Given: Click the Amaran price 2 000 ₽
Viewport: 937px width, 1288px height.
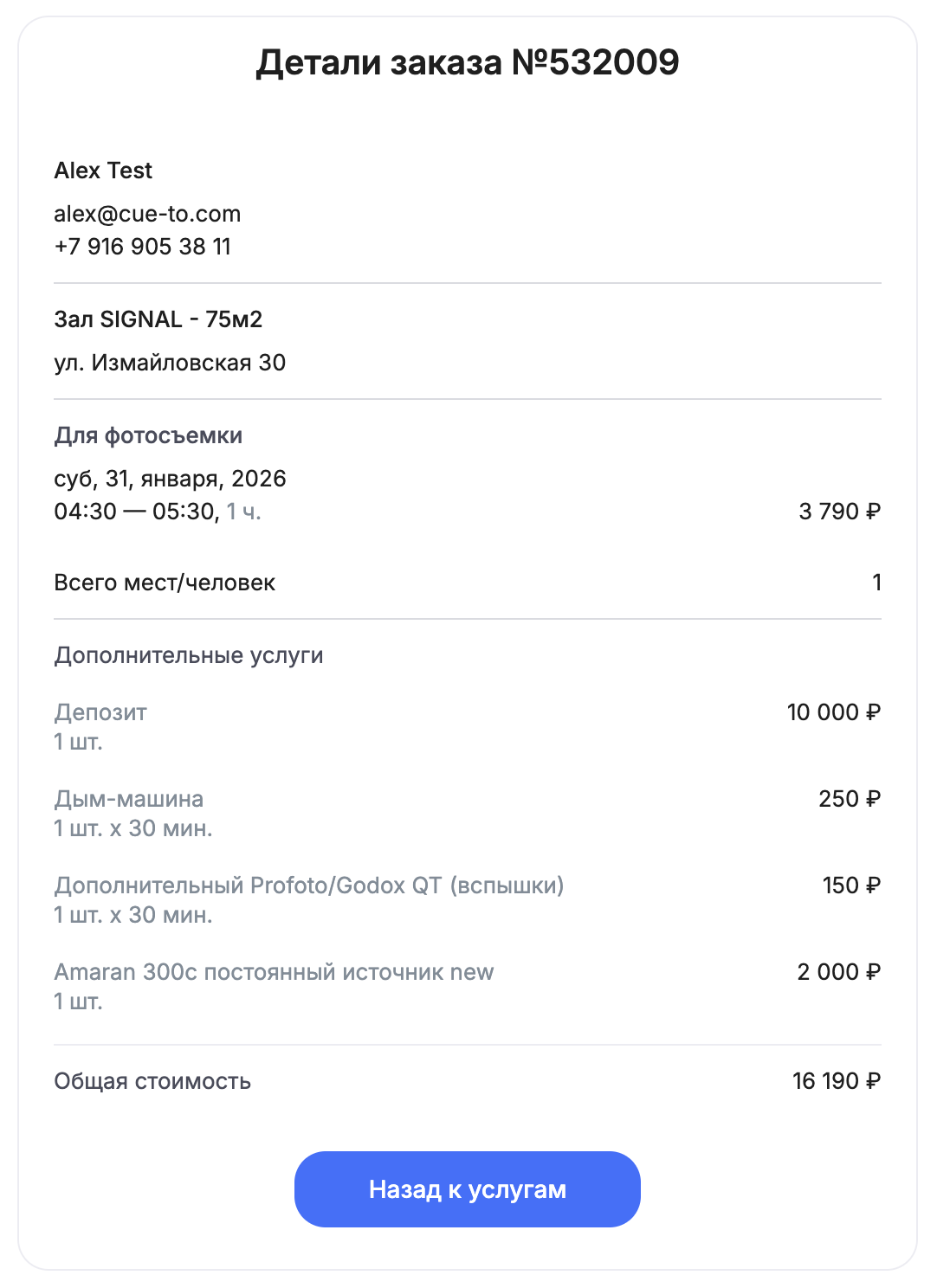Looking at the screenshot, I should click(838, 972).
